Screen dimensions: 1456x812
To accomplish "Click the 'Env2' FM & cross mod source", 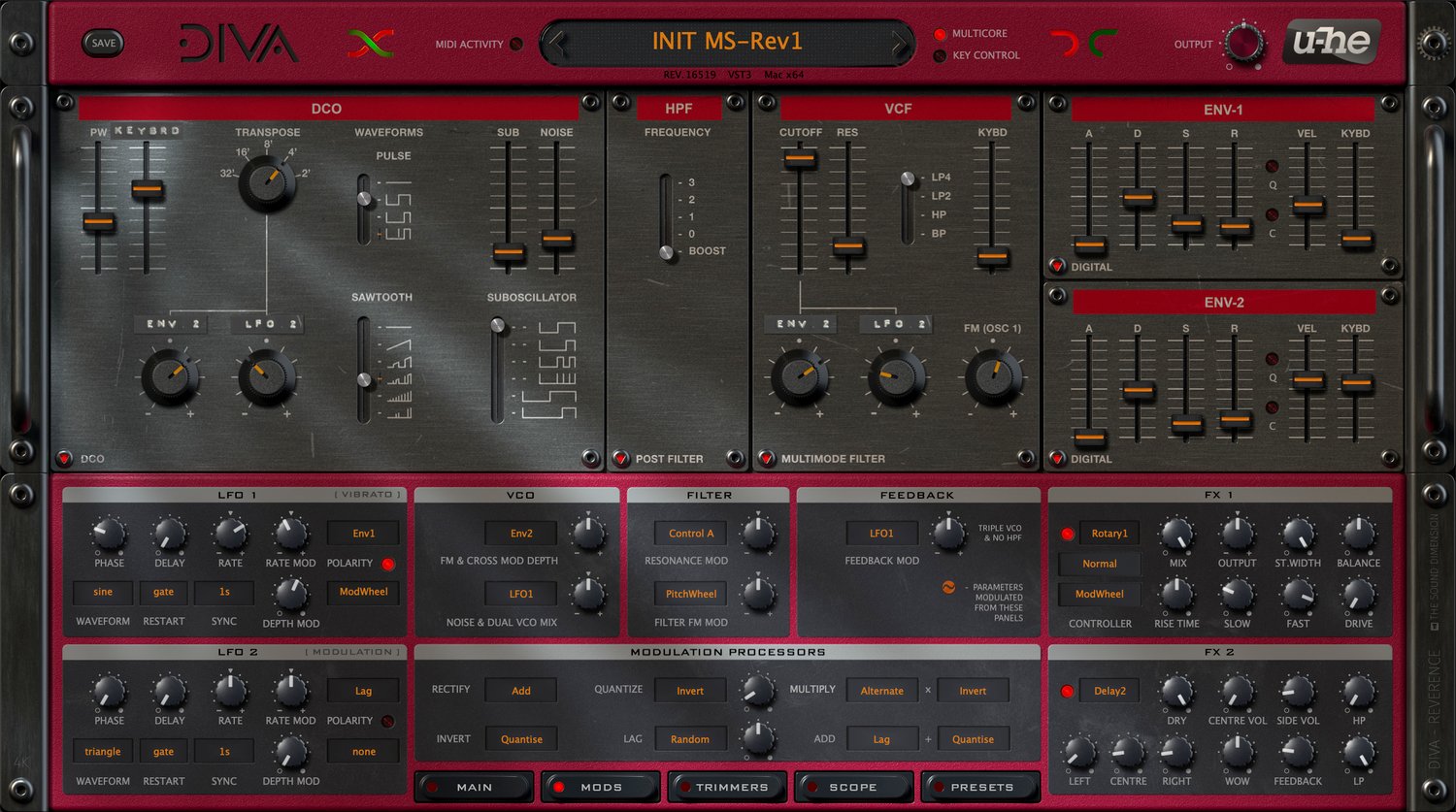I will point(521,533).
